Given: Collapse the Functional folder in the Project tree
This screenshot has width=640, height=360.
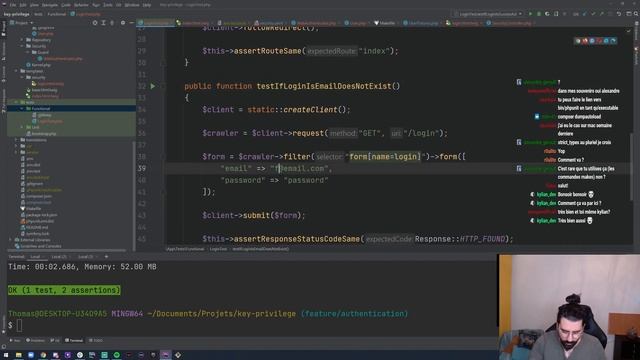Looking at the screenshot, I should 22,109.
